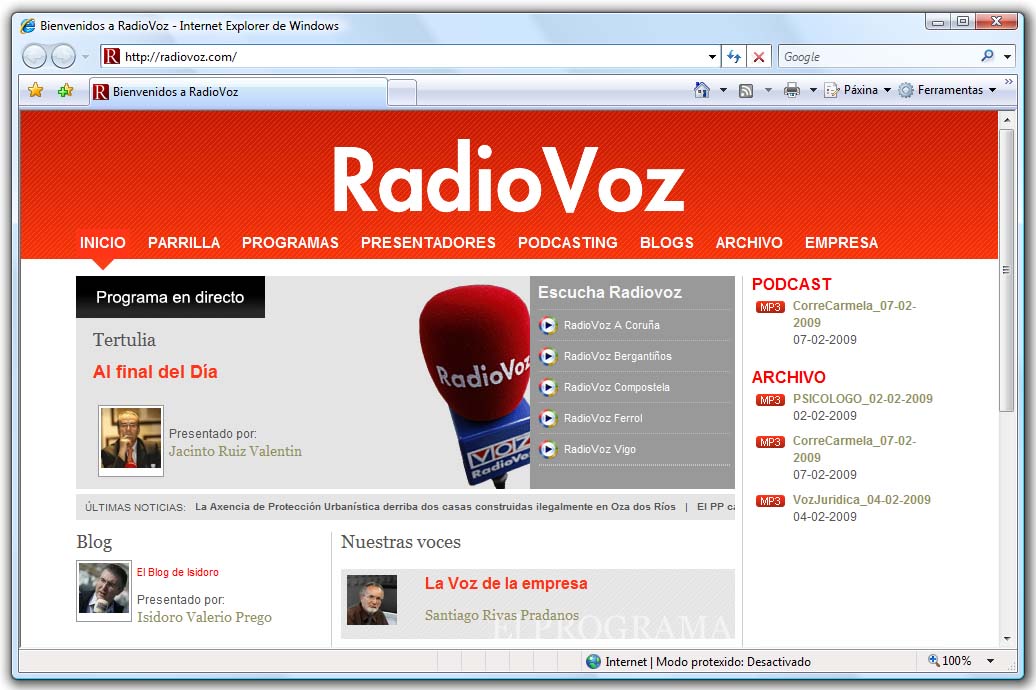Click MP3 icon for VozJuridica_04-02-2009
The height and width of the screenshot is (690, 1036).
770,502
